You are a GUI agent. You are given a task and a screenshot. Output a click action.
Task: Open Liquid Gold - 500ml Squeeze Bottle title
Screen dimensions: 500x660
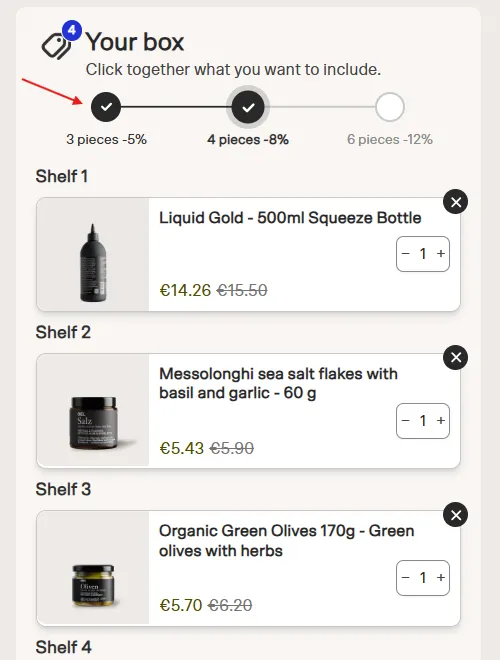coord(290,218)
